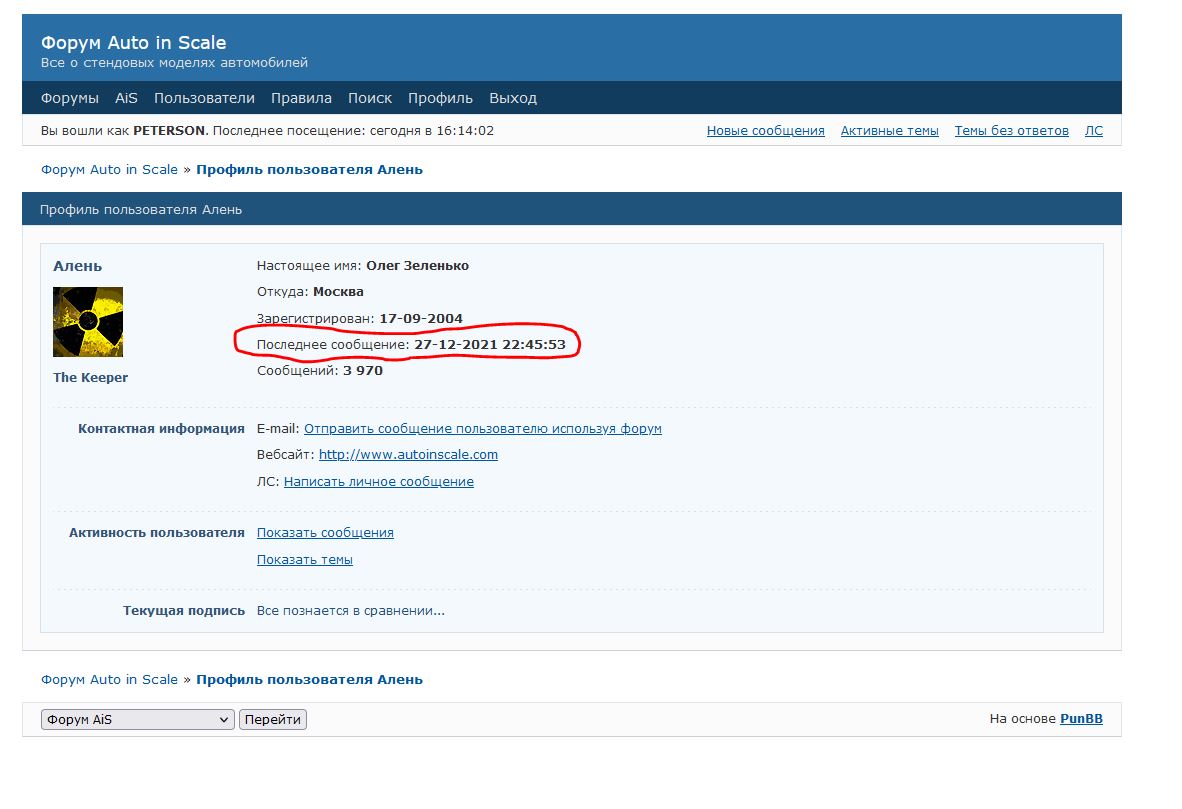Click The Keeper user title
This screenshot has width=1182, height=809.
coord(90,378)
